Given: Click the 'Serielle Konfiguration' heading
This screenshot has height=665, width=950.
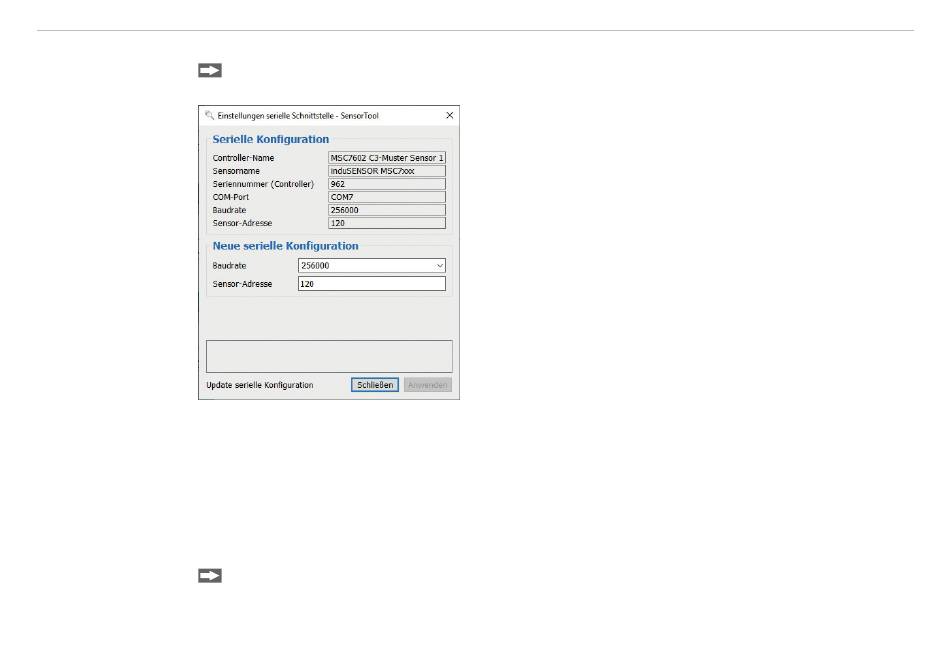Looking at the screenshot, I should 271,139.
